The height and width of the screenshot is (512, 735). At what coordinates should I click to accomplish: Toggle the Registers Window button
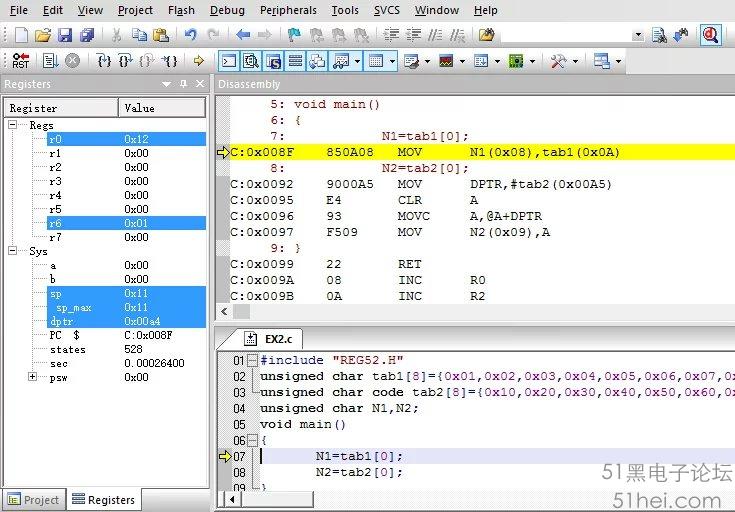[295, 61]
